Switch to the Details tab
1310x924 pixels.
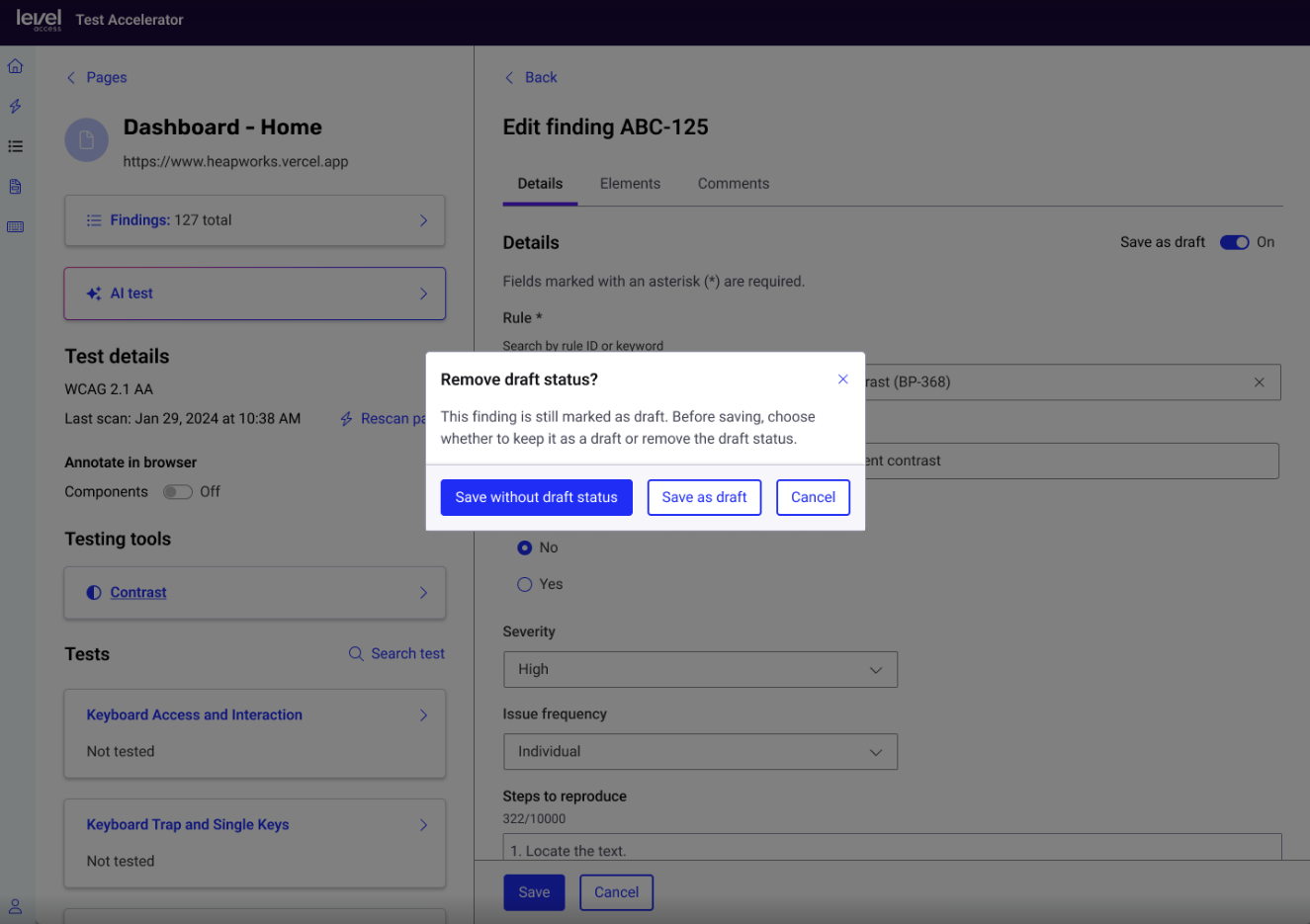540,184
